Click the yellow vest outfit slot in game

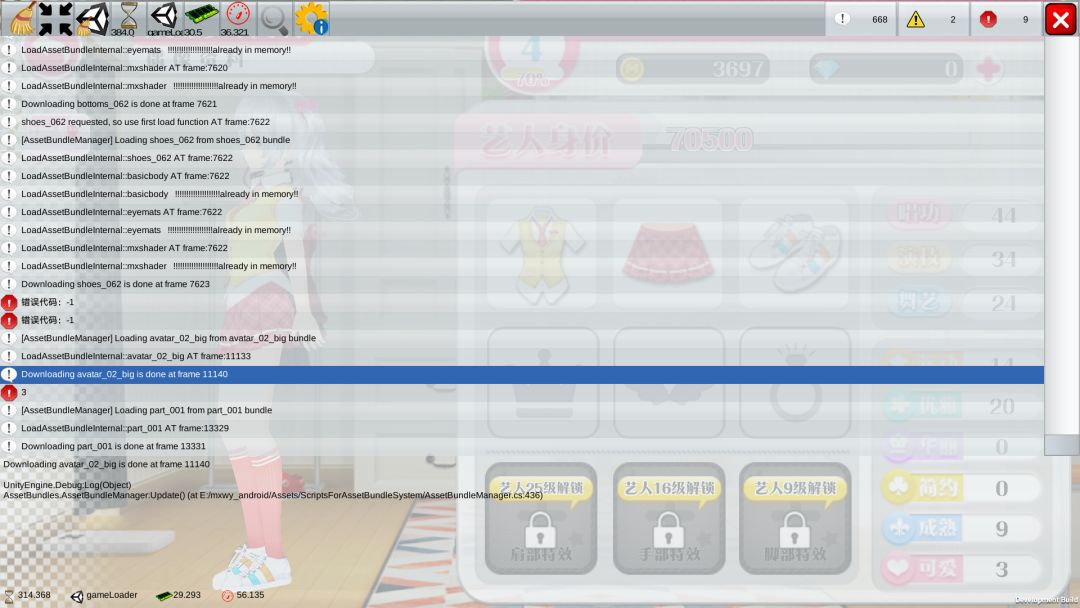pos(542,253)
